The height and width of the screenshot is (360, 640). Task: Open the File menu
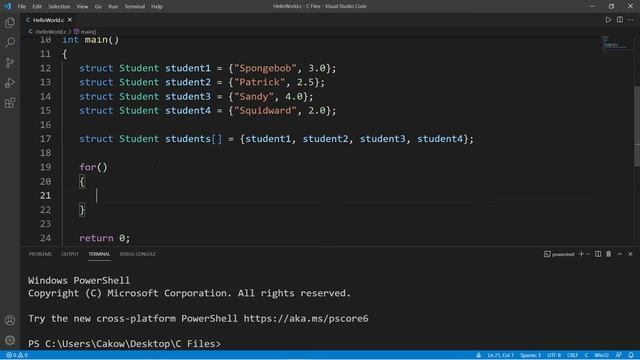22,6
